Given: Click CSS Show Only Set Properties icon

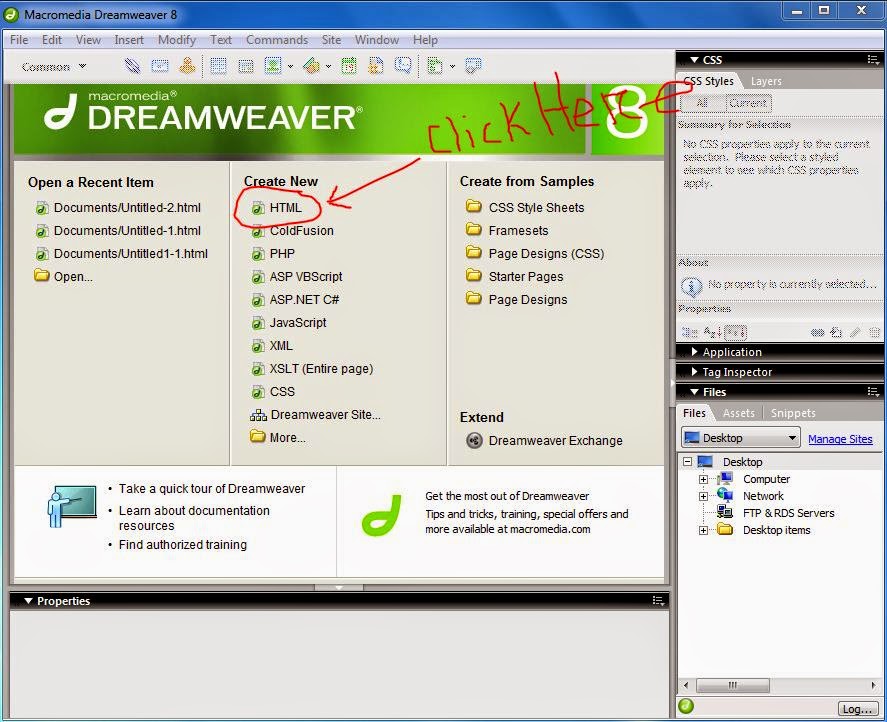Looking at the screenshot, I should (x=736, y=333).
